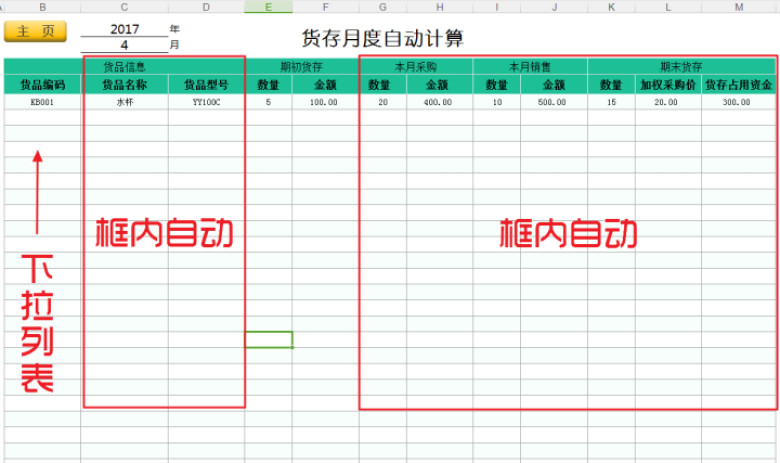Select sales amount cell 500.00
This screenshot has height=463, width=780.
pyautogui.click(x=554, y=102)
